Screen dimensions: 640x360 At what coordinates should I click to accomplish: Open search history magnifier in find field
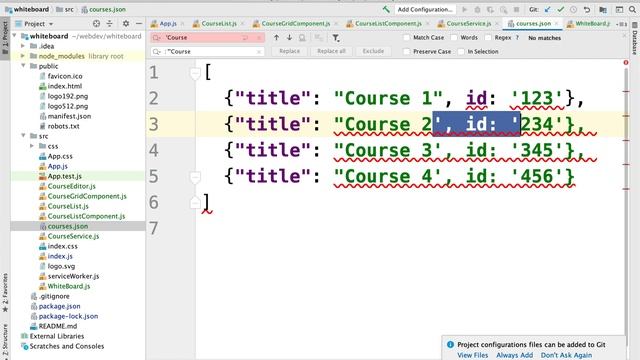coord(157,38)
